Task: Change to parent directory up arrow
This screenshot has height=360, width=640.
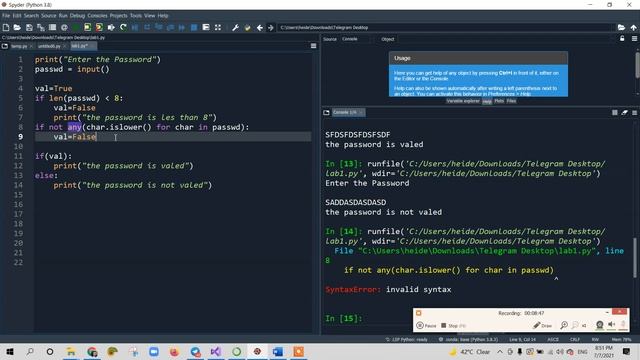Action: (633, 27)
